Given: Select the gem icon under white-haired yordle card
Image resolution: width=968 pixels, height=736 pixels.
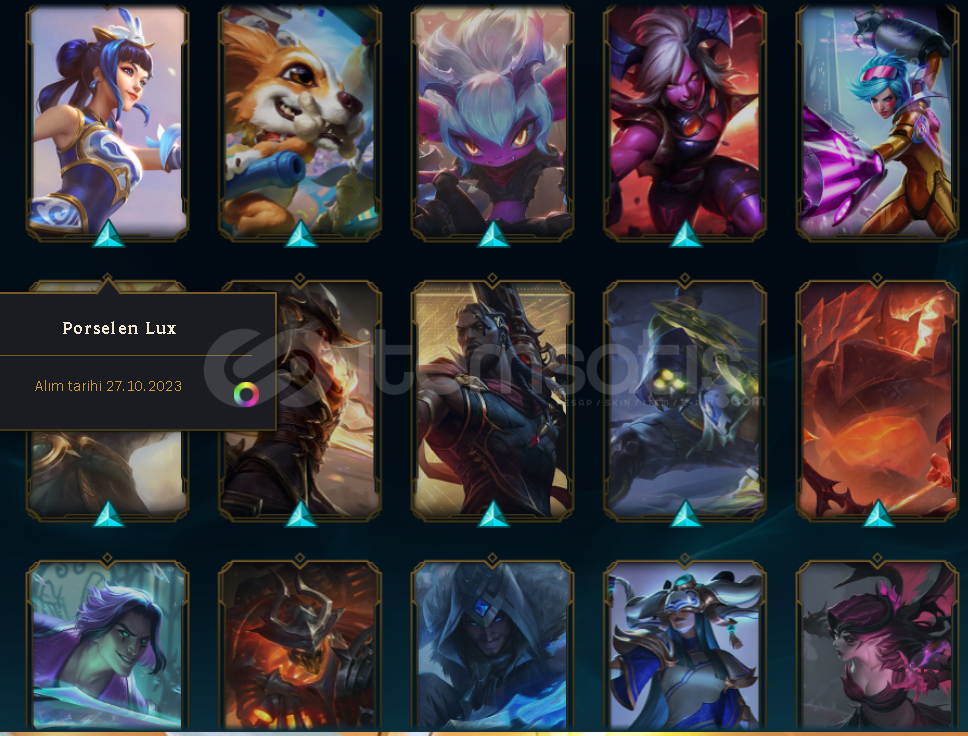Looking at the screenshot, I should pos(493,233).
